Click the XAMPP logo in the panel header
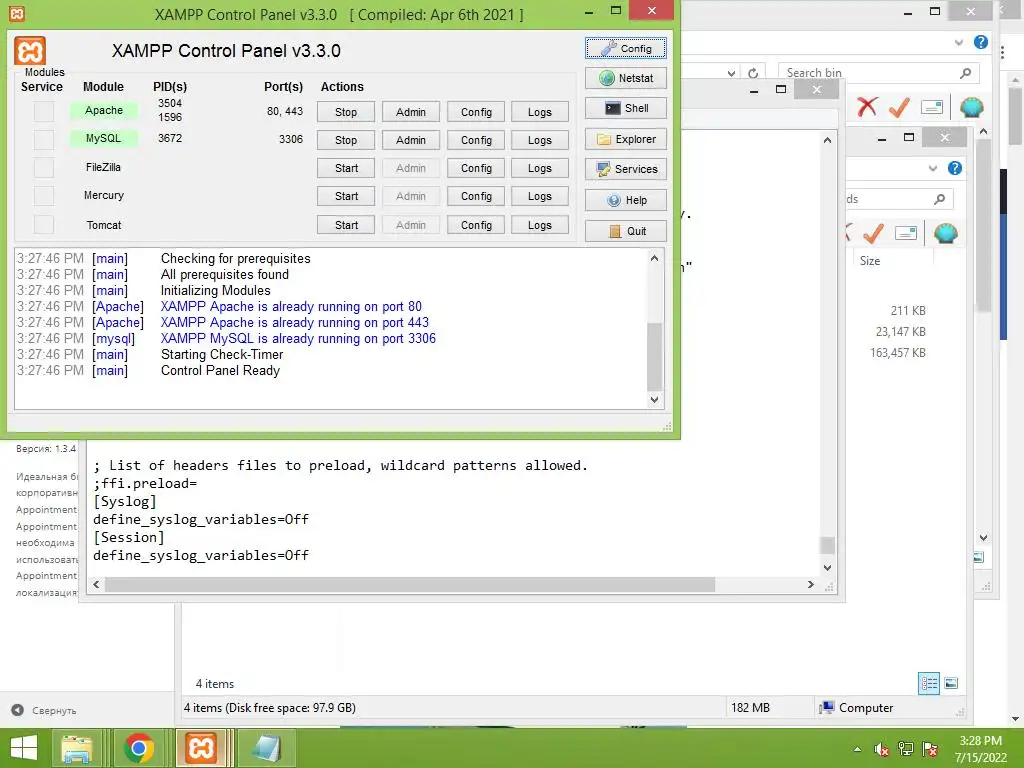Viewport: 1024px width, 768px height. [30, 51]
